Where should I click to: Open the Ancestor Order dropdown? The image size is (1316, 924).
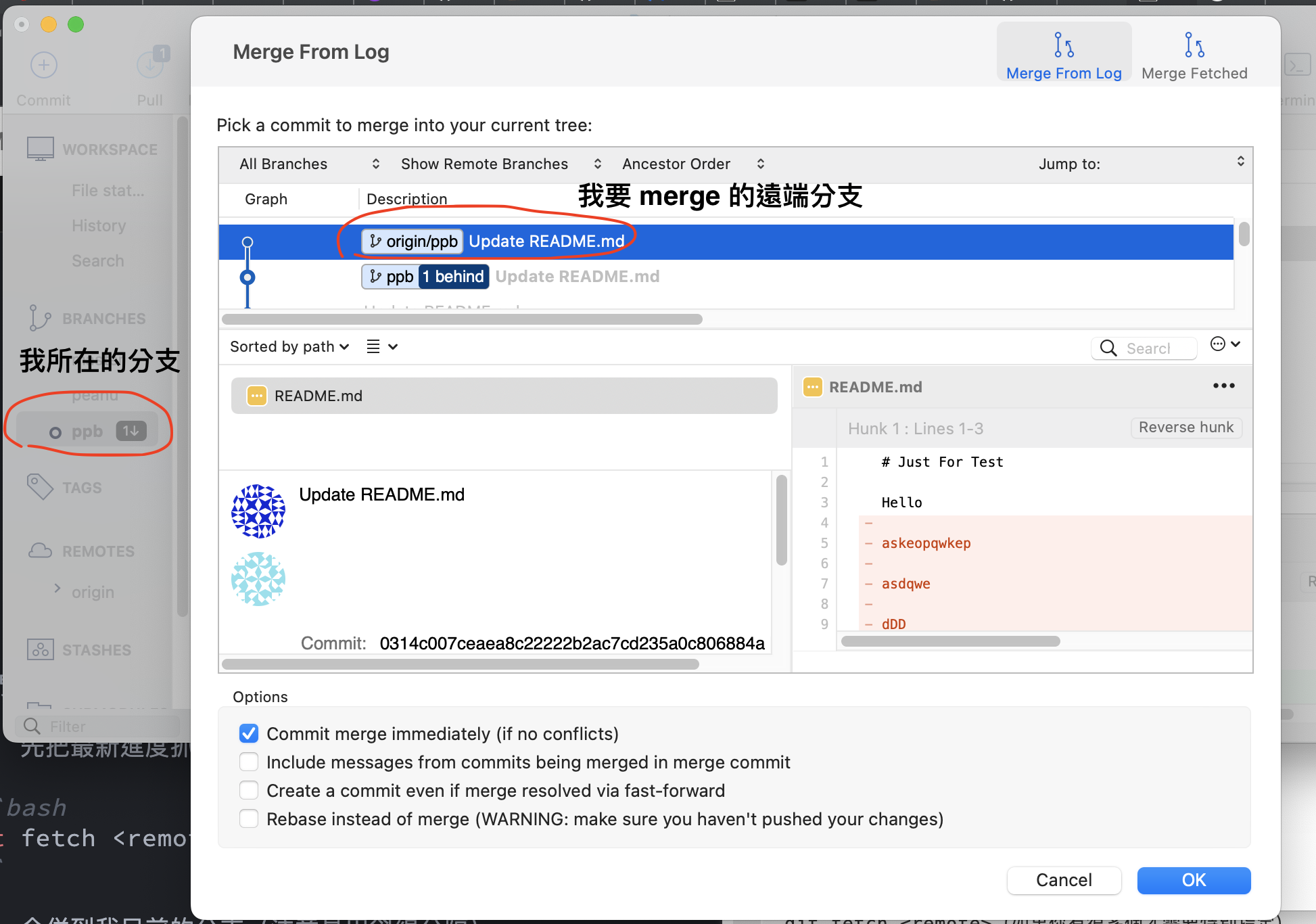692,164
